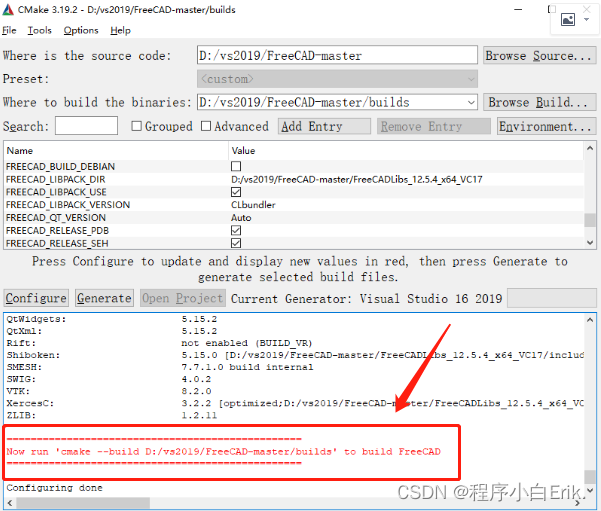Click the output log vertical scrollbar thumb
This screenshot has height=511, width=601.
pyautogui.click(x=590, y=477)
